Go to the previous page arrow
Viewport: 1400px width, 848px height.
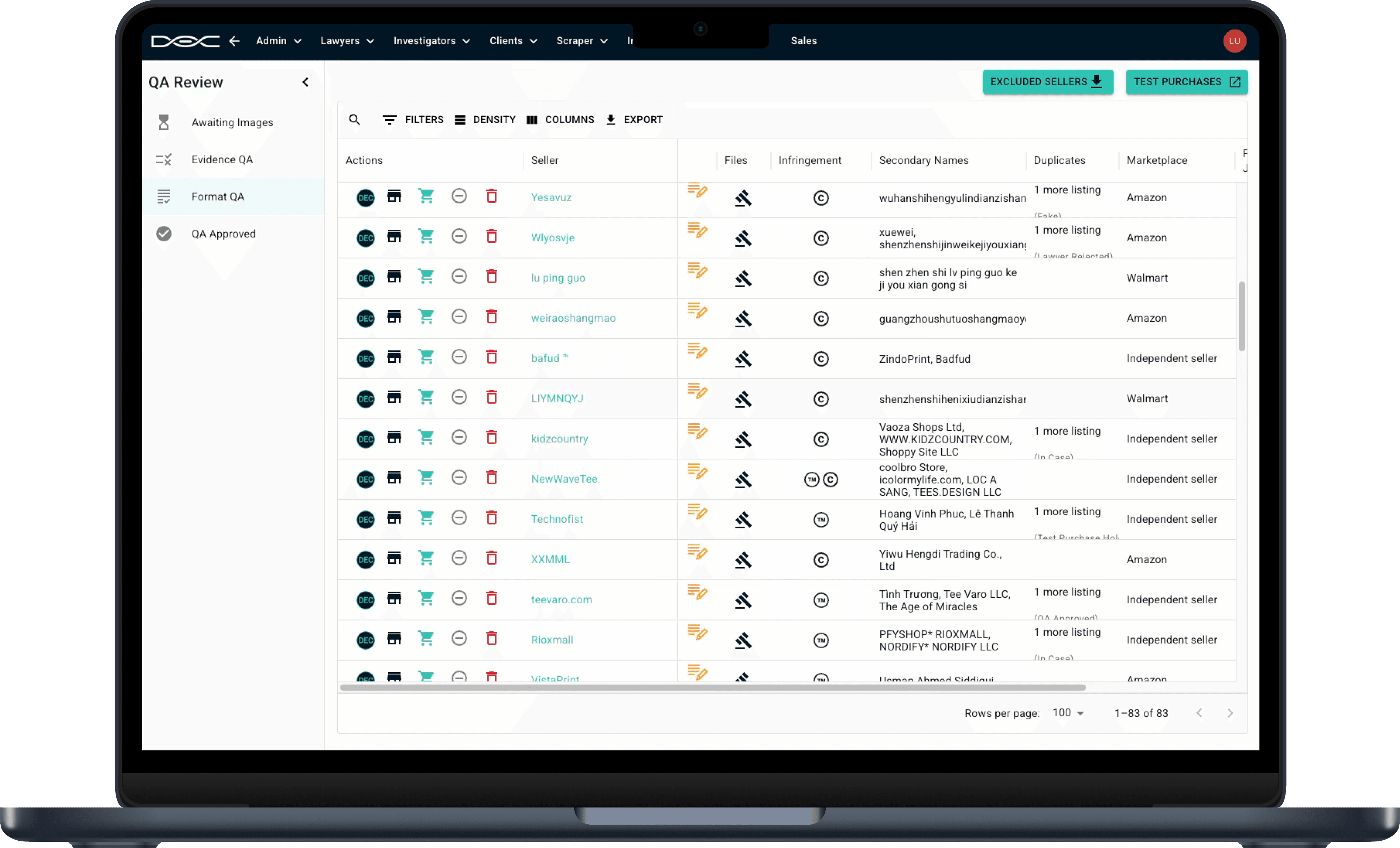[1199, 713]
